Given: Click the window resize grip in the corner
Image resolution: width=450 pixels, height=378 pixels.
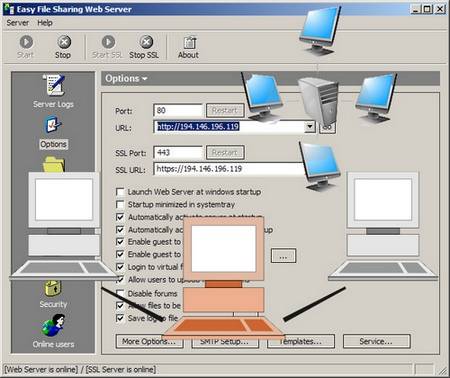Looking at the screenshot, I should (x=441, y=370).
